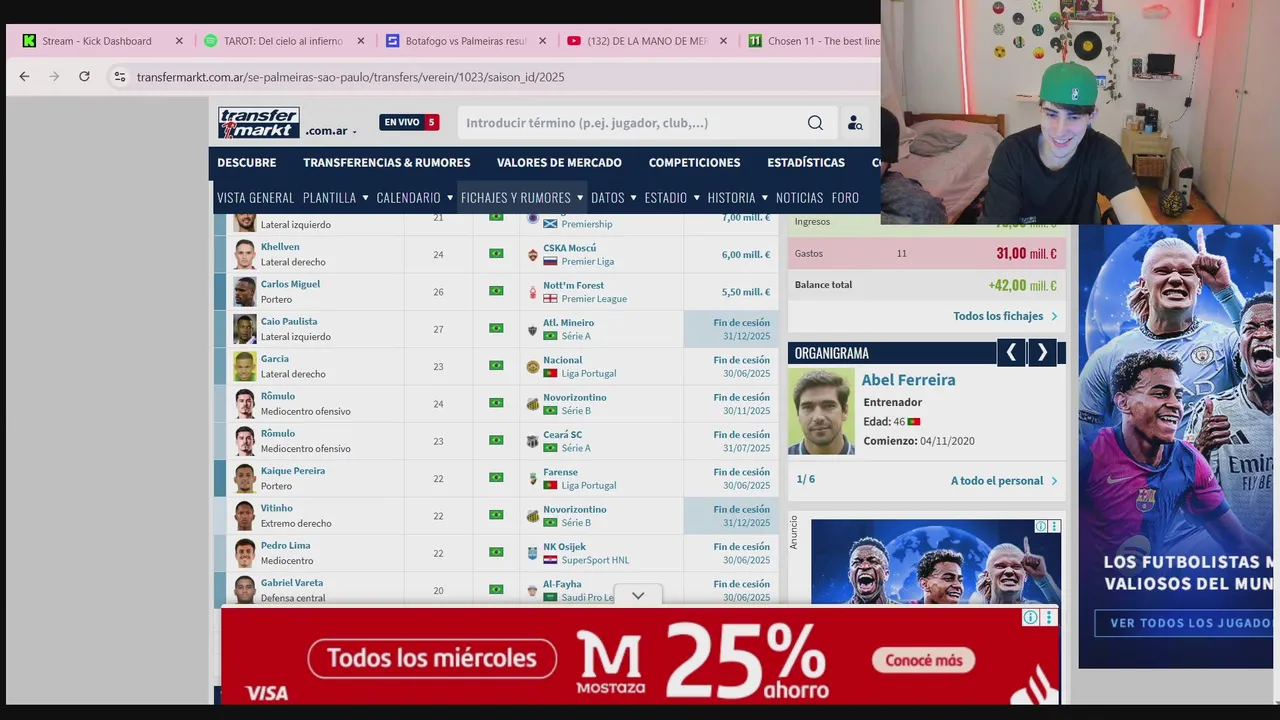Image resolution: width=1280 pixels, height=720 pixels.
Task: Open the FORO section
Action: [x=845, y=198]
